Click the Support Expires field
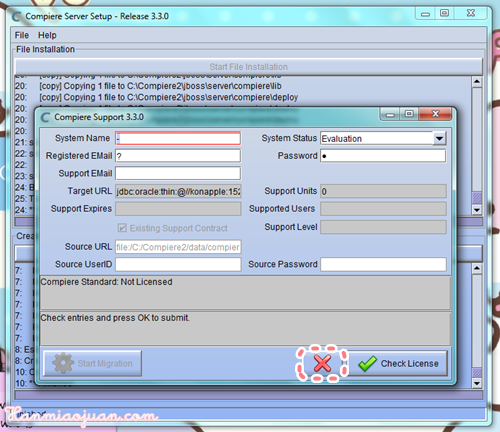This screenshot has height=432, width=500. (178, 209)
